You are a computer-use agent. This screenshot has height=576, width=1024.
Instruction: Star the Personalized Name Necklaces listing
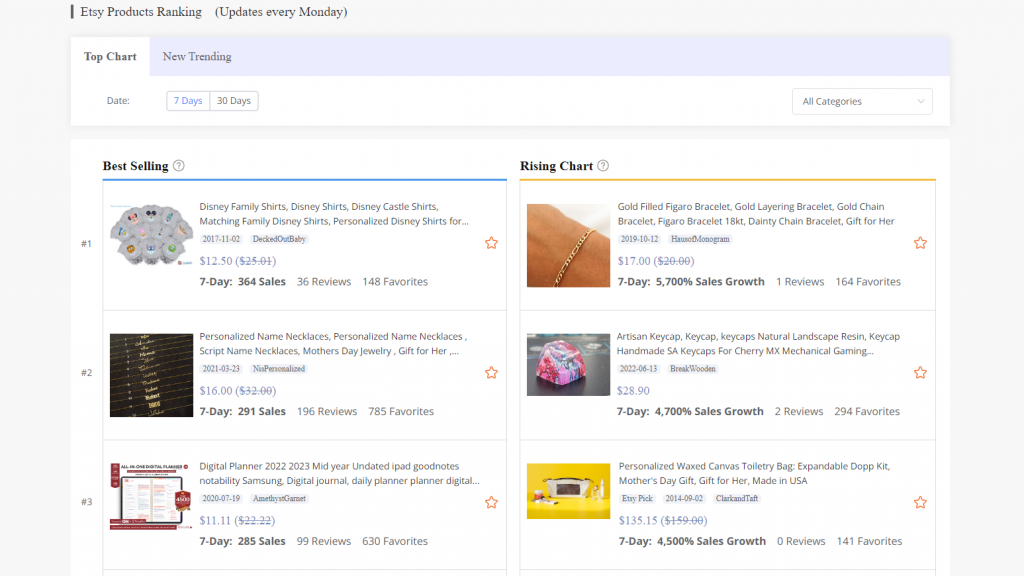pyautogui.click(x=491, y=373)
